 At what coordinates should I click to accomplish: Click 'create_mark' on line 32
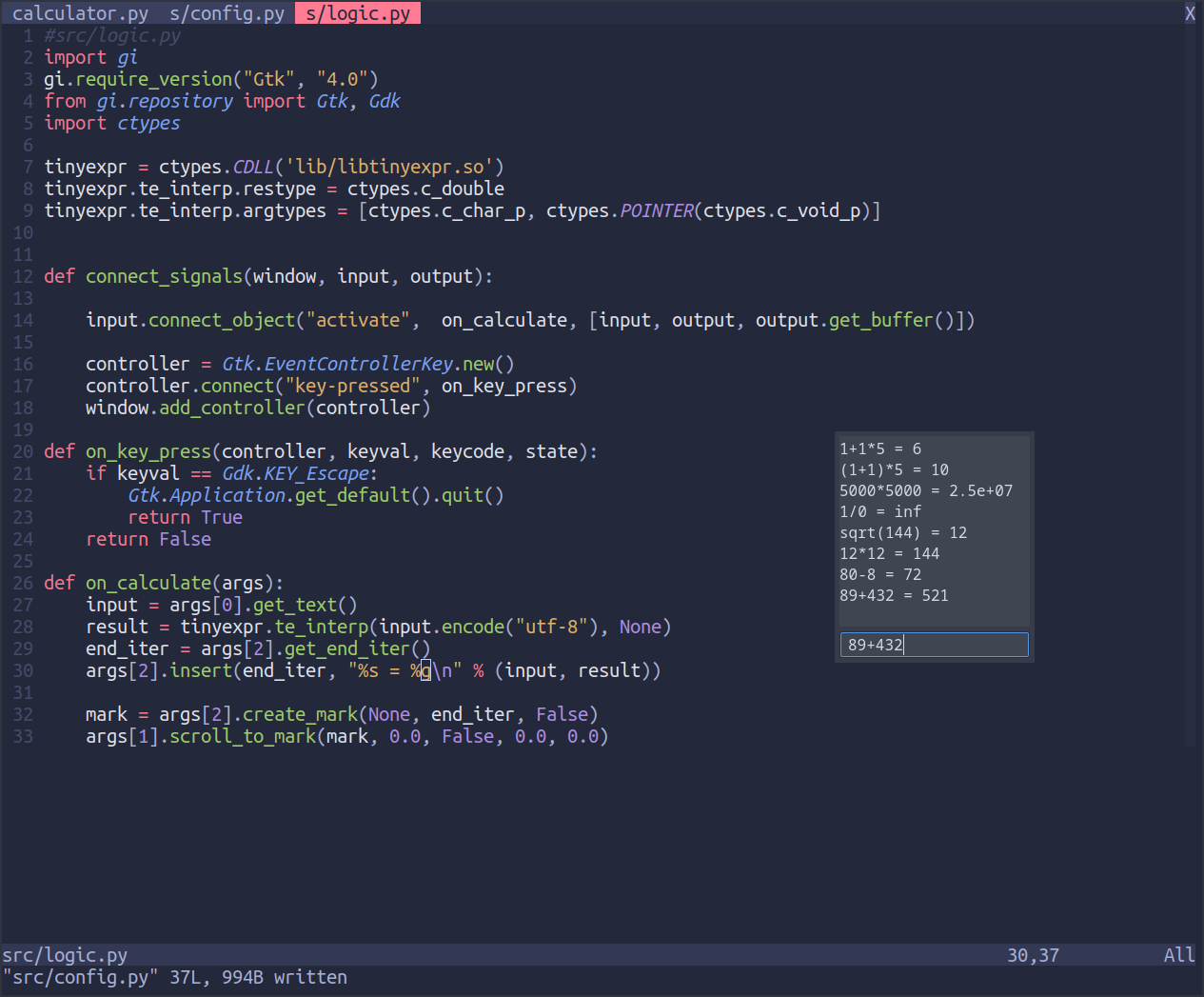point(301,714)
